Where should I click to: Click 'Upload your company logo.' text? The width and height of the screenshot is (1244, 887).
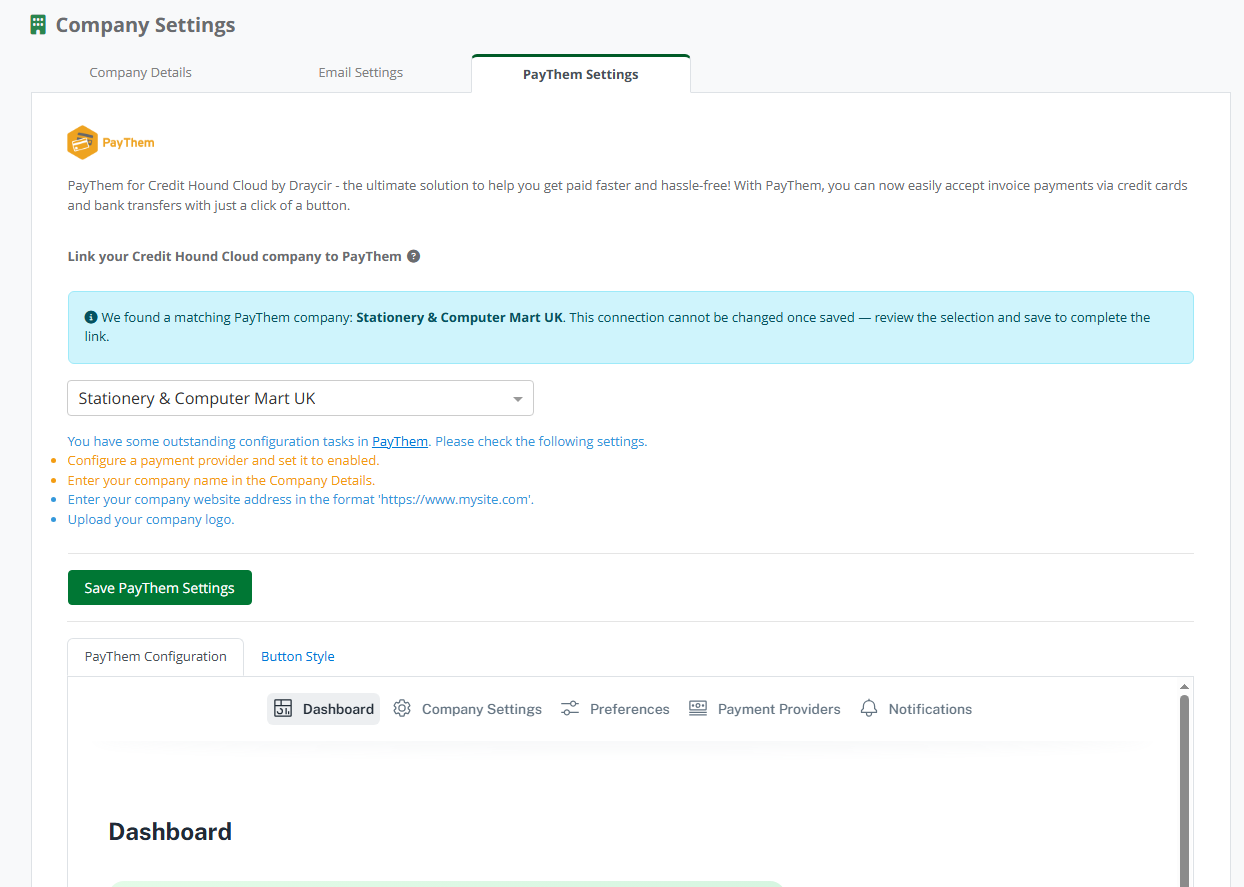pos(151,519)
